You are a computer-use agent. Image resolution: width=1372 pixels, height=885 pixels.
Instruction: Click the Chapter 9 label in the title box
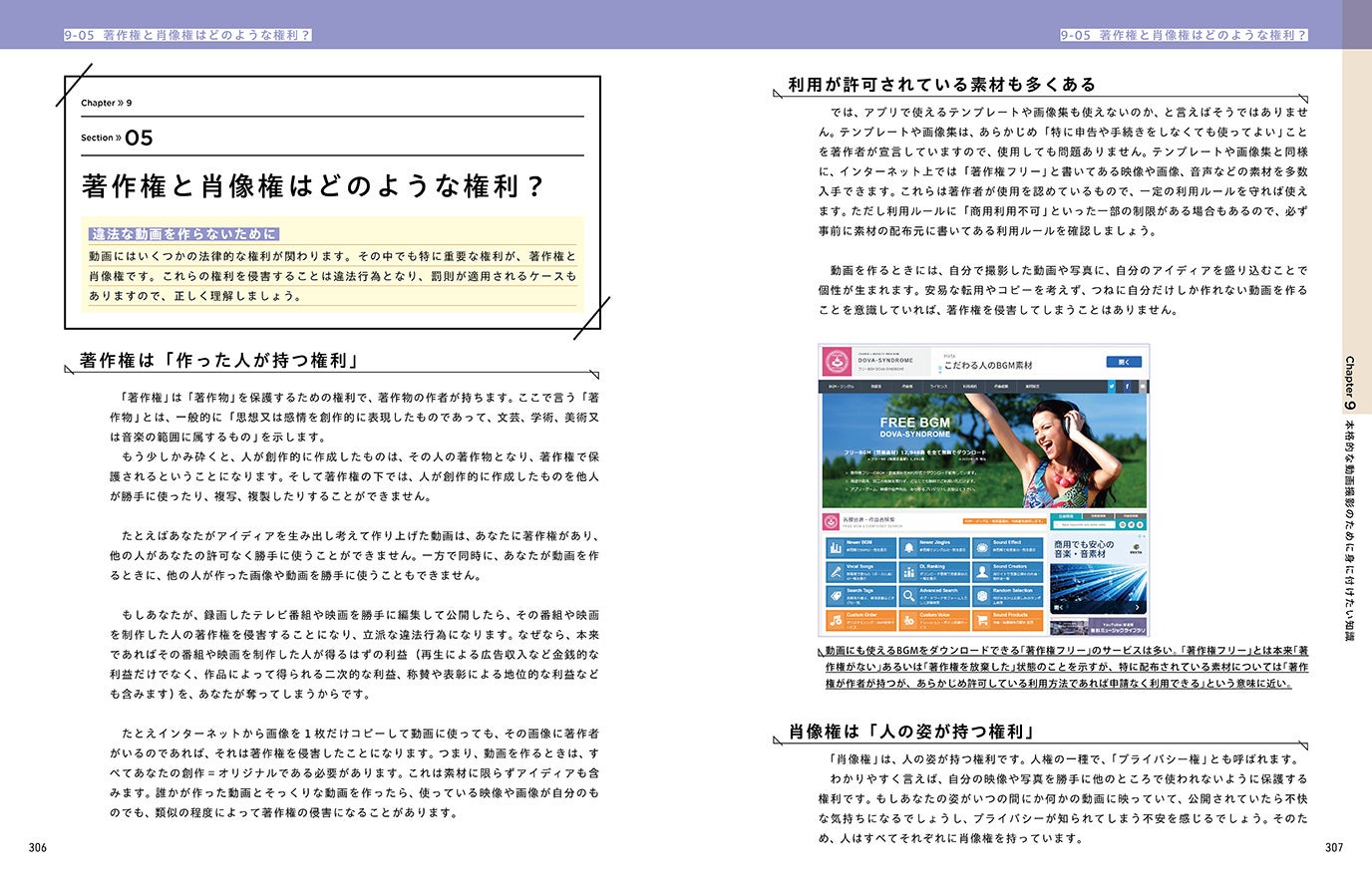(106, 103)
